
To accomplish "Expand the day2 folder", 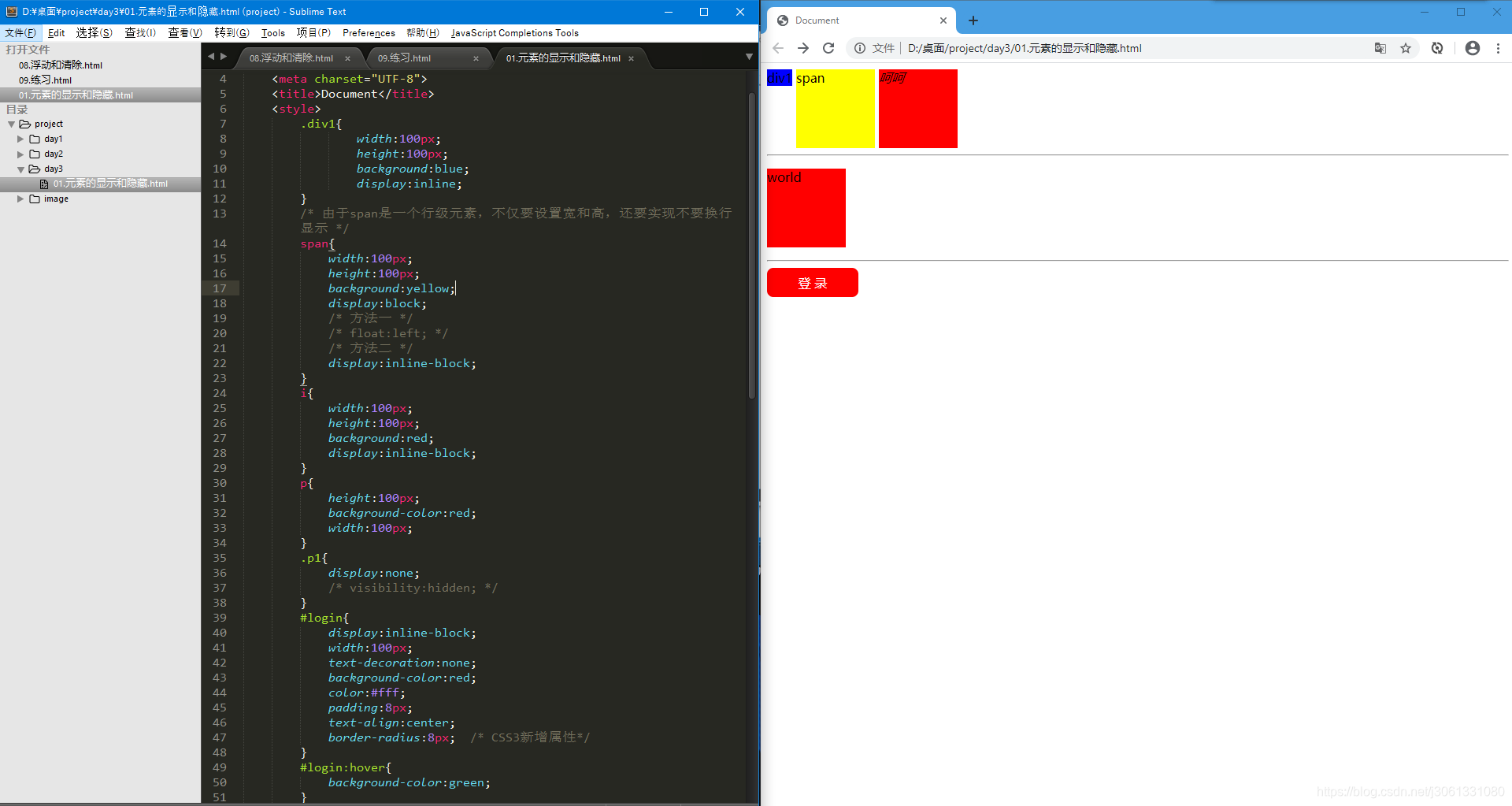I will point(20,154).
